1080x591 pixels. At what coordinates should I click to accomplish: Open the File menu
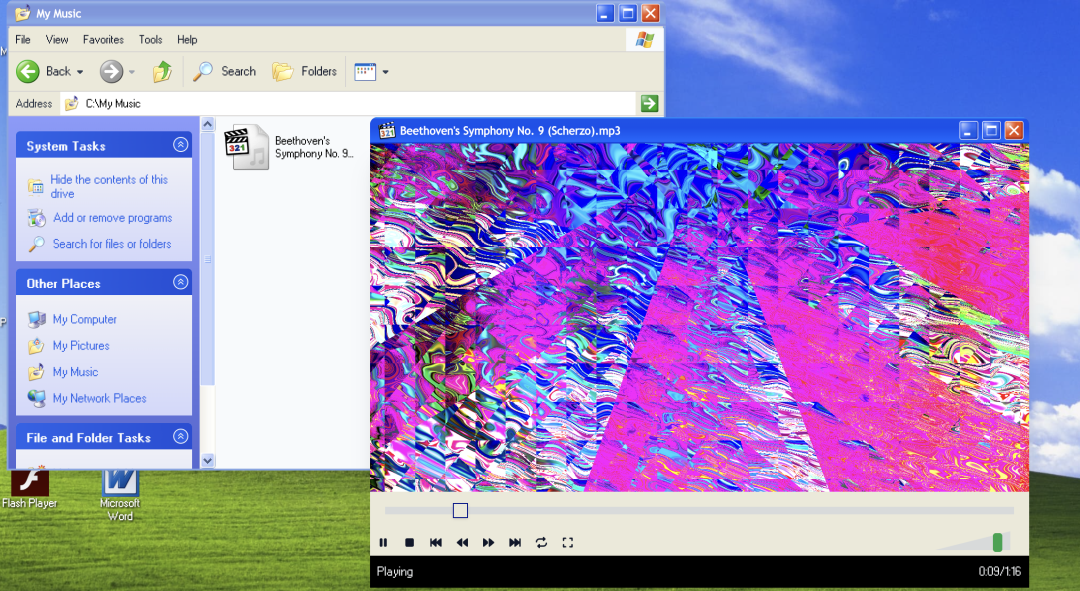(x=23, y=39)
